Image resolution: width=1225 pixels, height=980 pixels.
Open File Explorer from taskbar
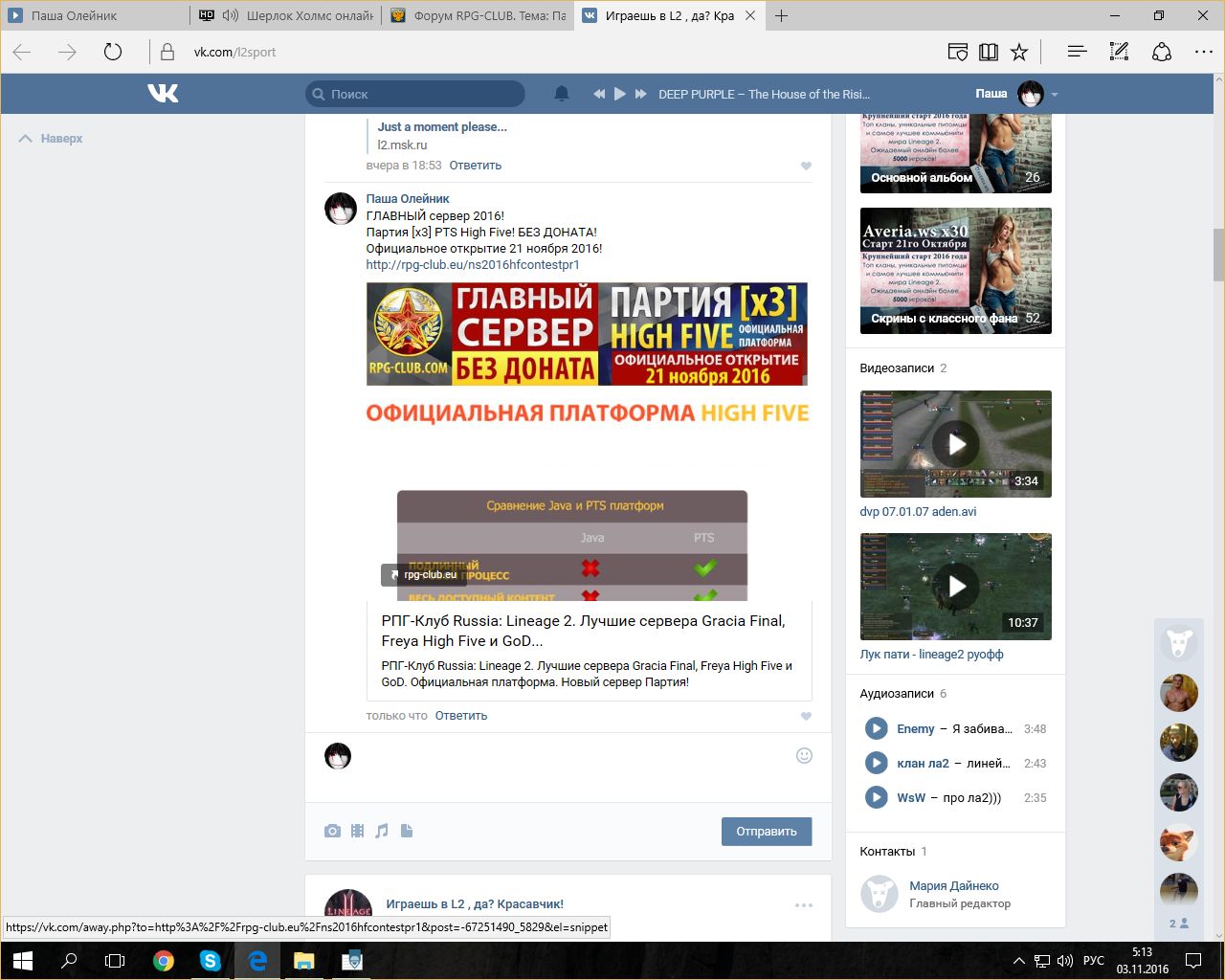(303, 961)
